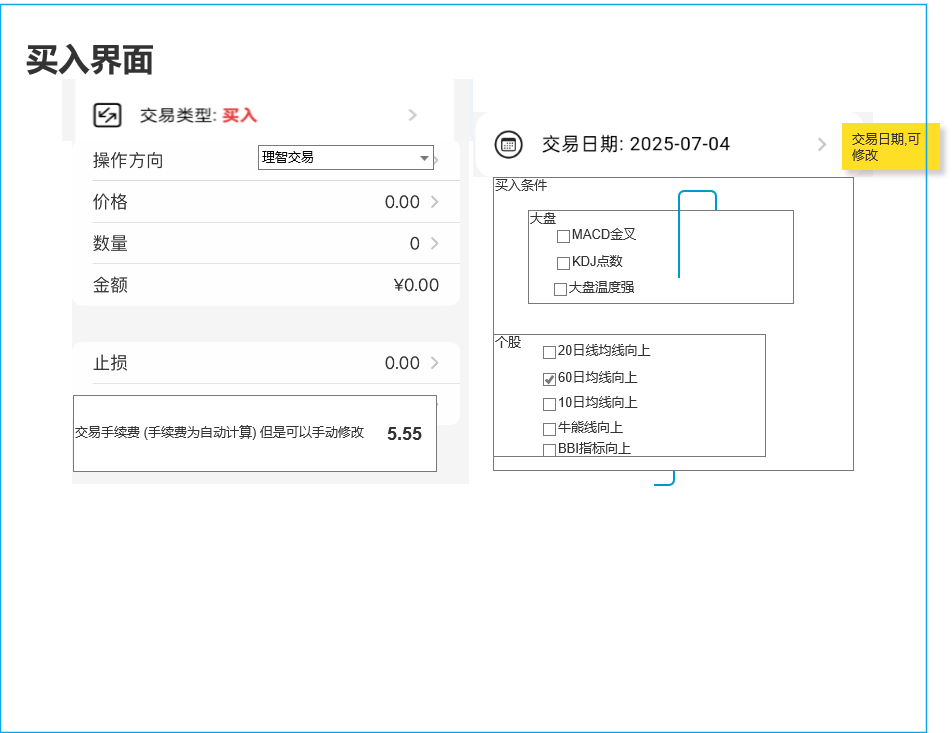Screen dimensions: 952x733
Task: Enable the 20日线均线向上 checkbox
Action: point(549,352)
